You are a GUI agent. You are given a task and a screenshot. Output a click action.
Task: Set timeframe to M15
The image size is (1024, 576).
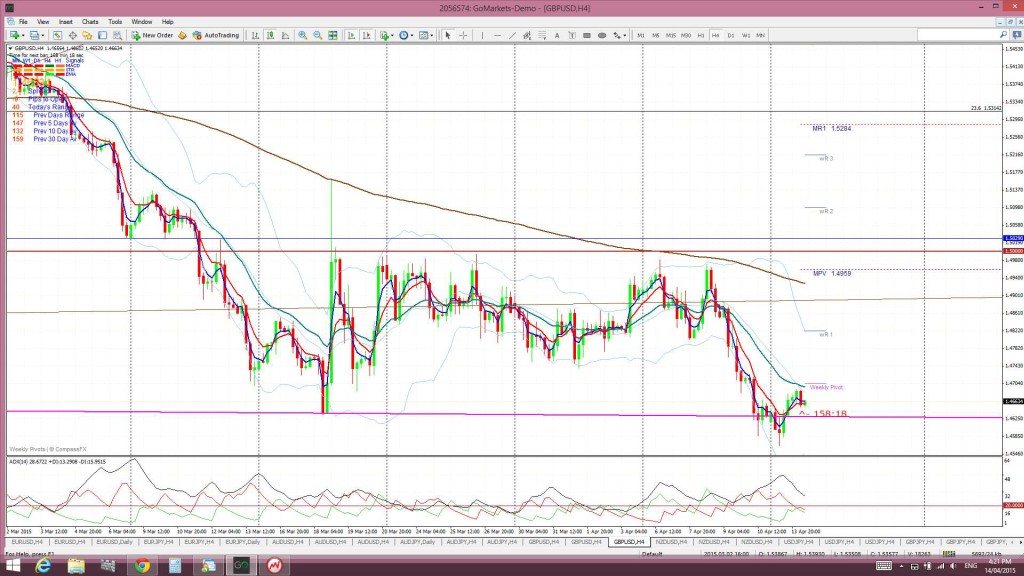coord(671,35)
